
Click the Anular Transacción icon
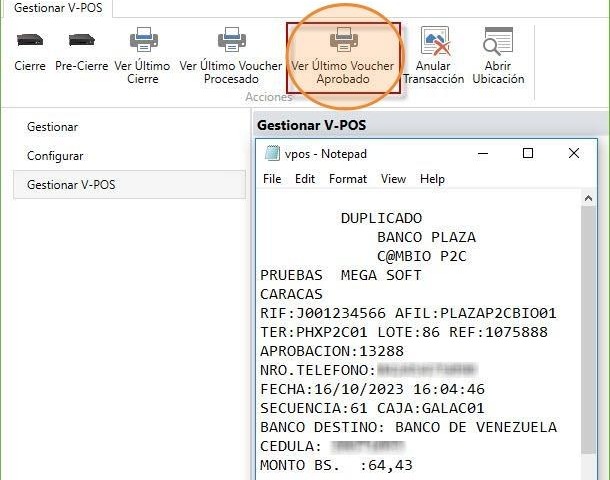[435, 40]
